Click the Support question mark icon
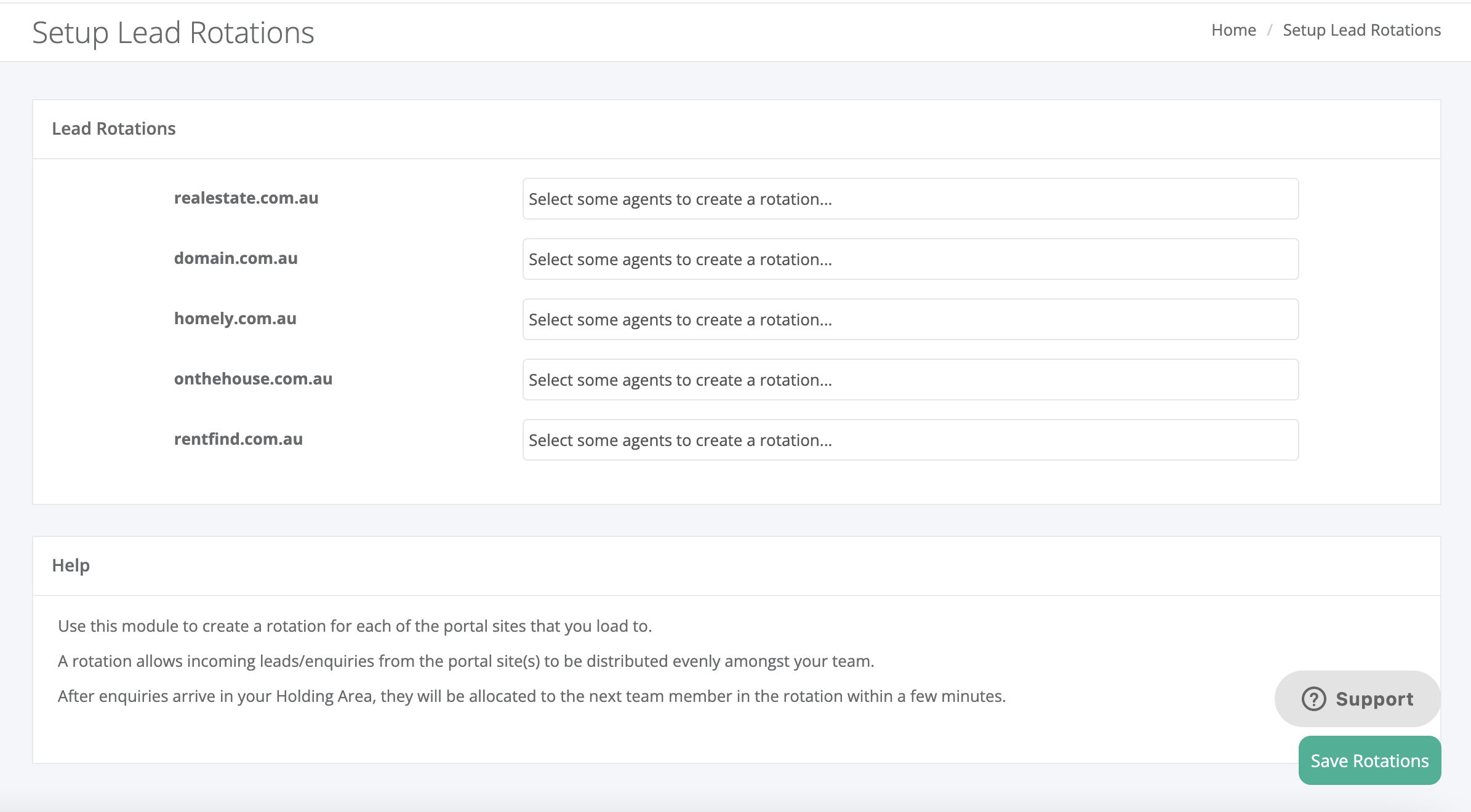 tap(1313, 699)
